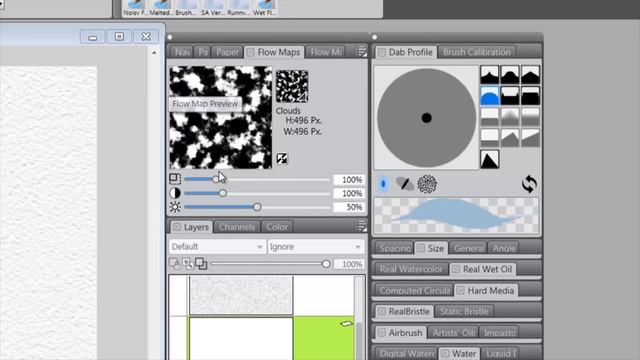Click the 50% brightness value field
Viewport: 640px width, 360px height.
click(349, 207)
